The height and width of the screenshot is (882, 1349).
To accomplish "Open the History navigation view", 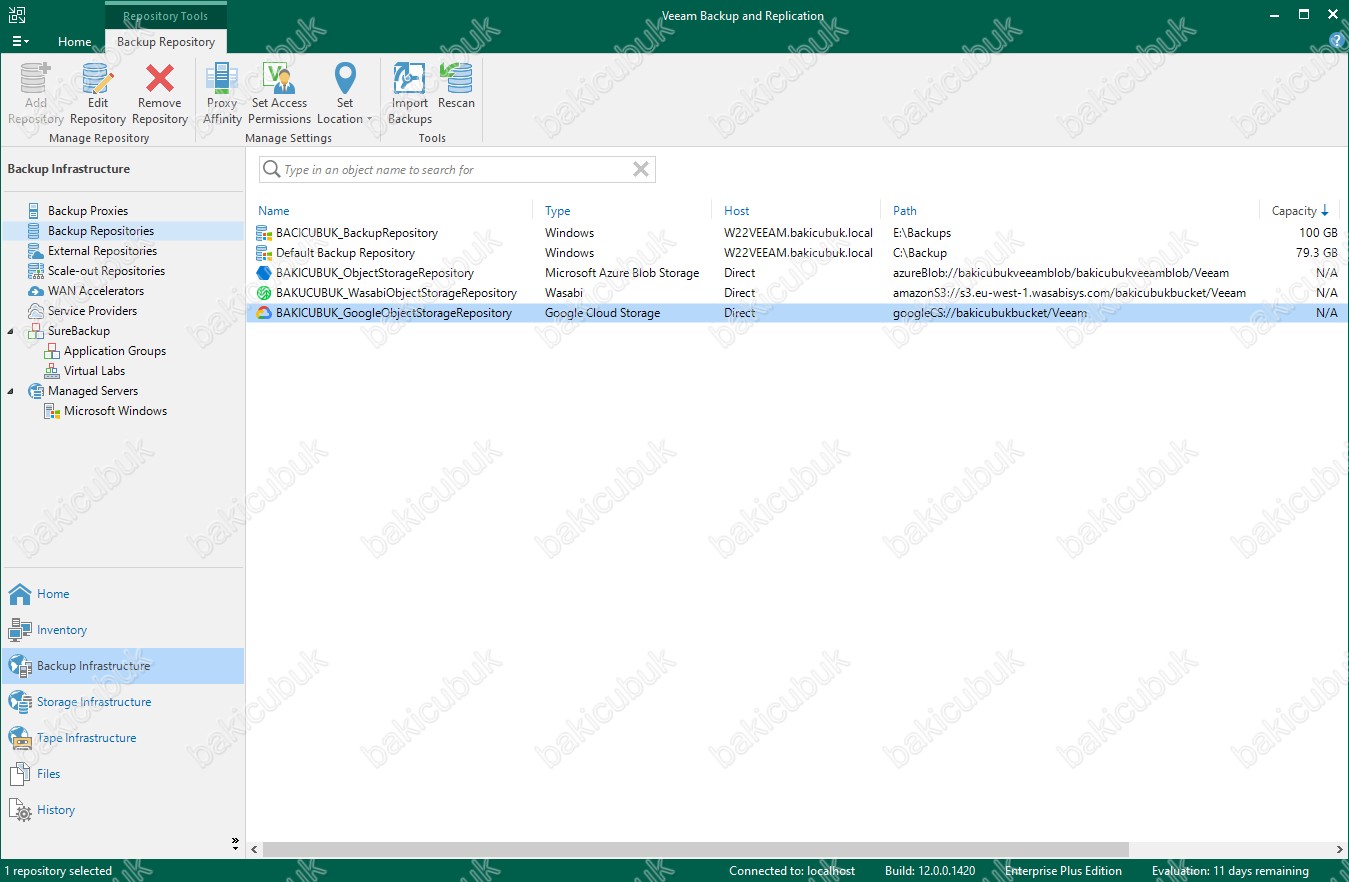I will [x=122, y=810].
